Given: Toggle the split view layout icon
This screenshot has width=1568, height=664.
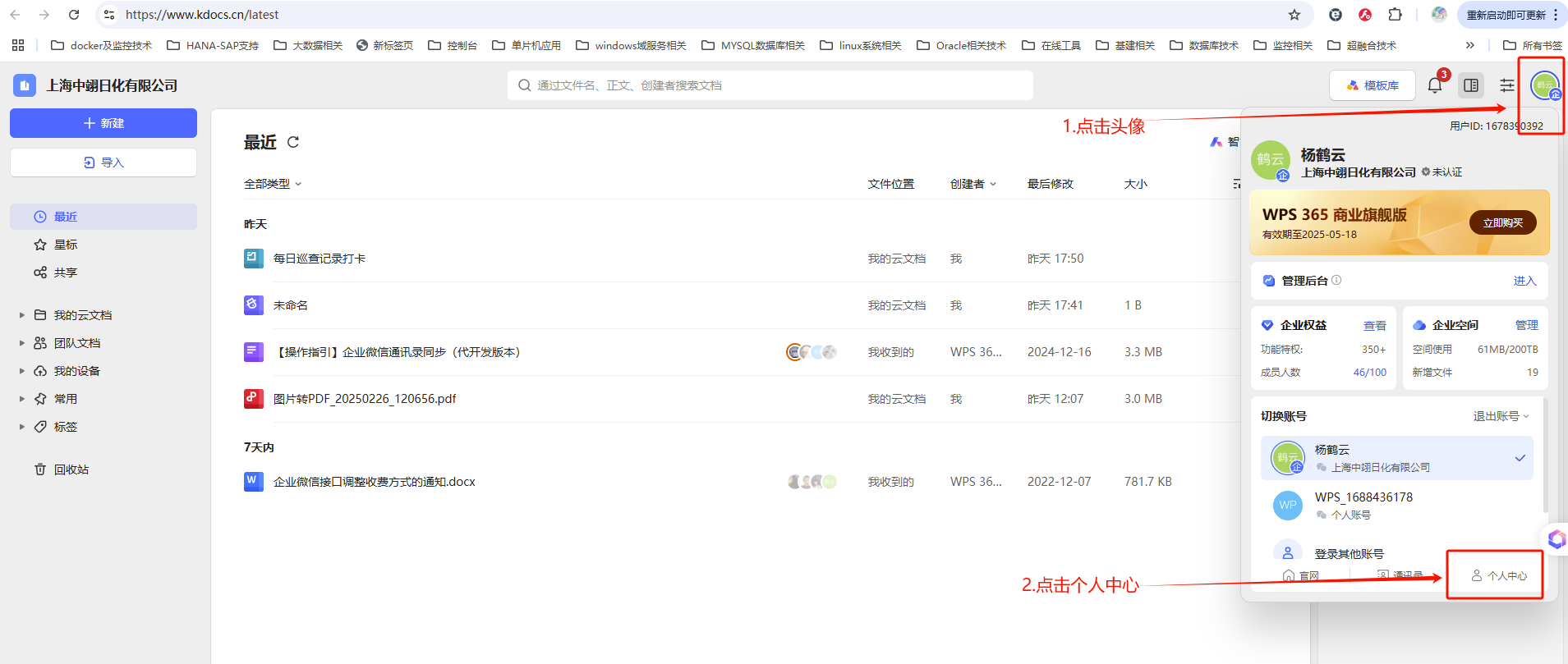Looking at the screenshot, I should pos(1471,85).
